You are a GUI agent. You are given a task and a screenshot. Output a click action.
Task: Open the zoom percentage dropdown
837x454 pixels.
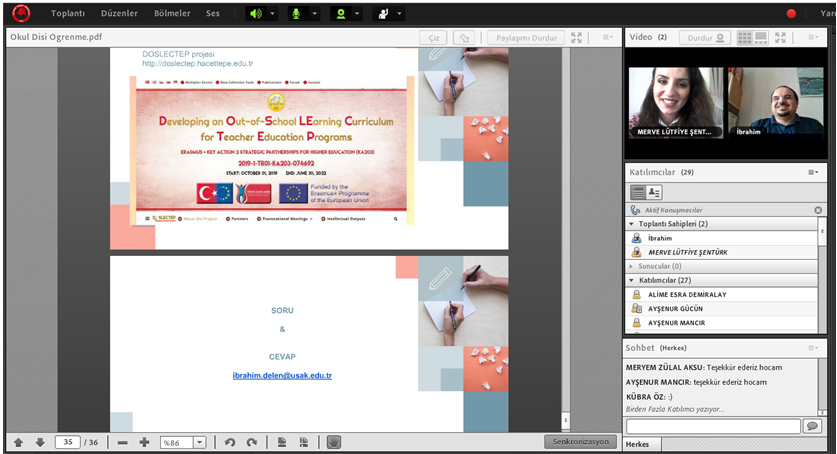click(199, 442)
